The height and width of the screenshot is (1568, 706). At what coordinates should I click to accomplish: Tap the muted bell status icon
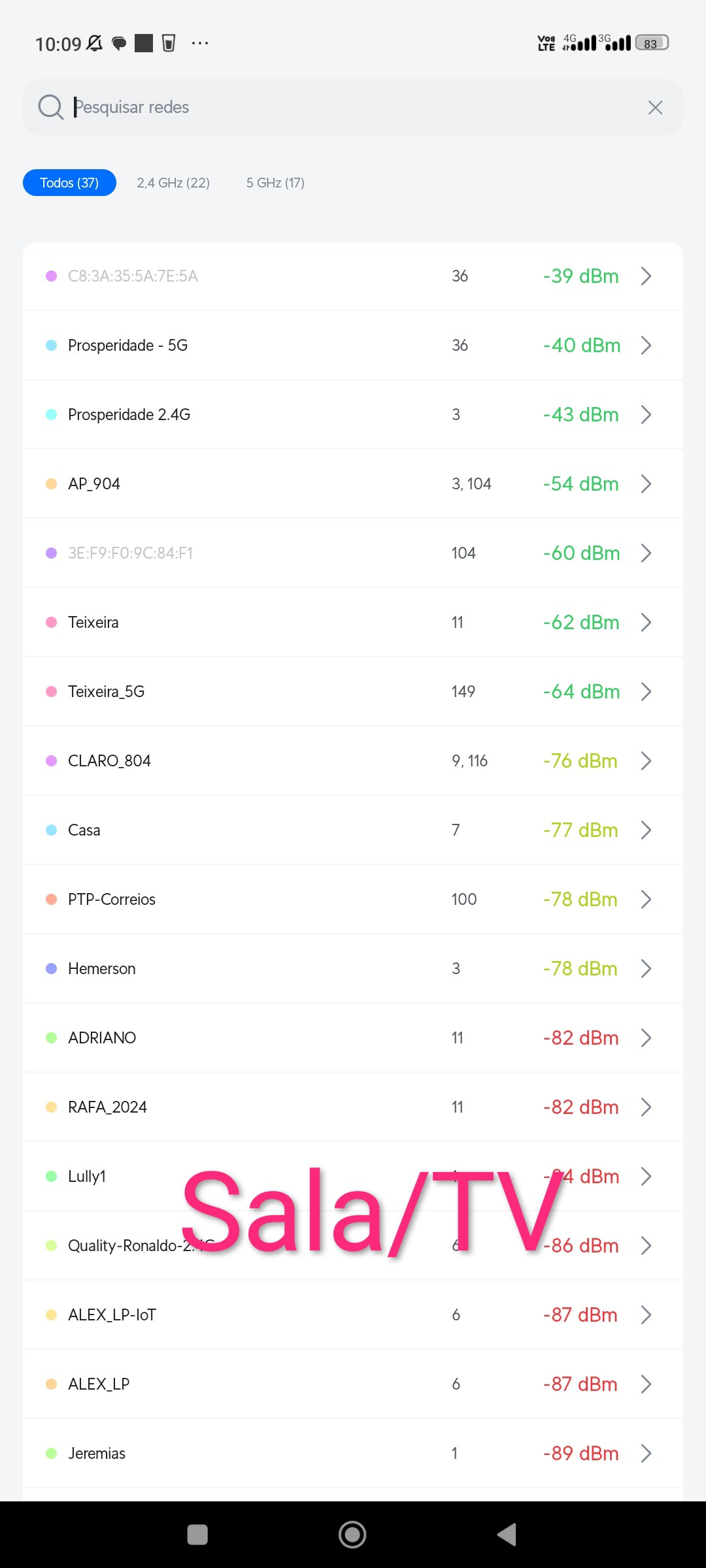pyautogui.click(x=95, y=43)
